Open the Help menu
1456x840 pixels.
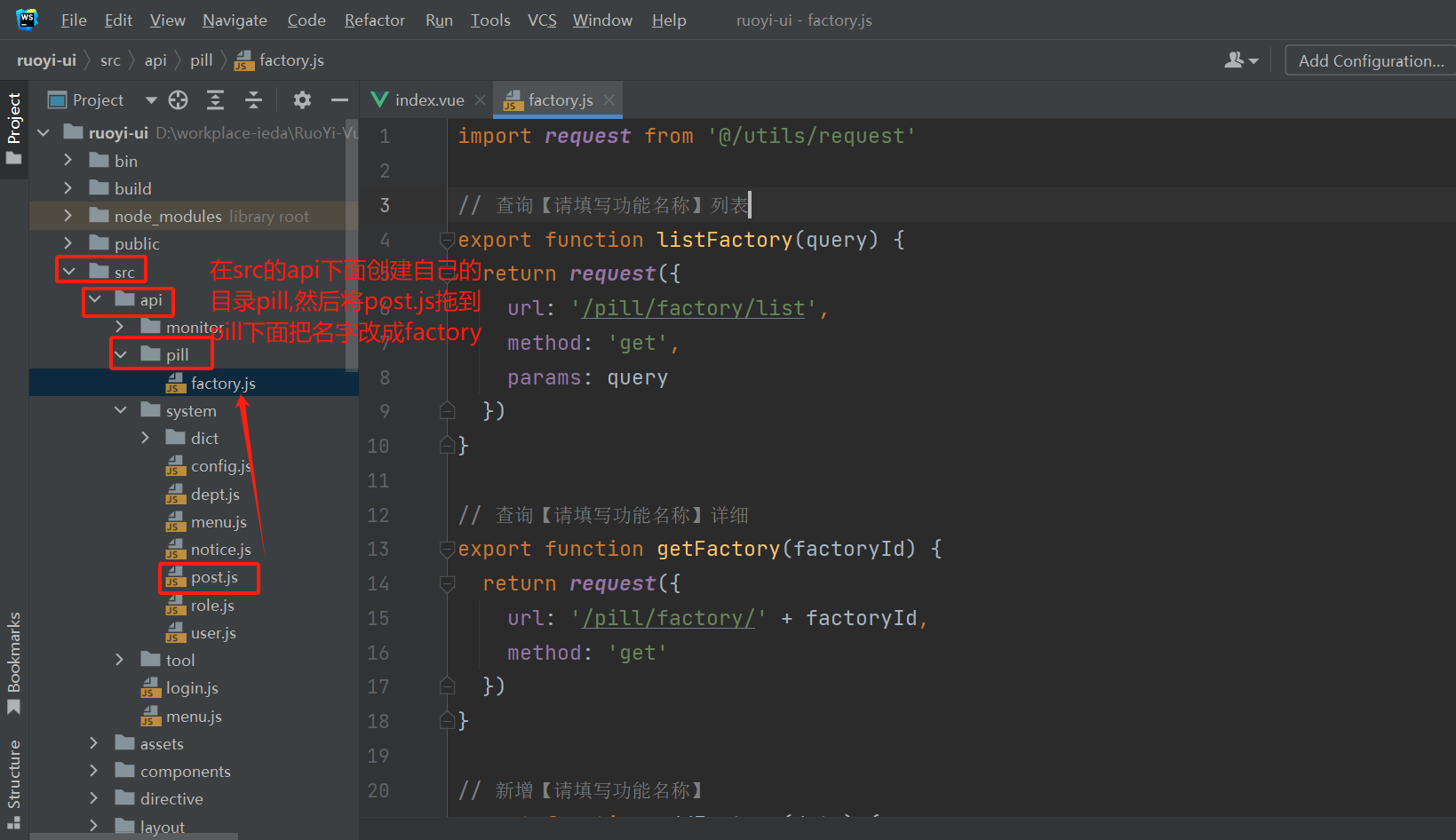[x=669, y=20]
